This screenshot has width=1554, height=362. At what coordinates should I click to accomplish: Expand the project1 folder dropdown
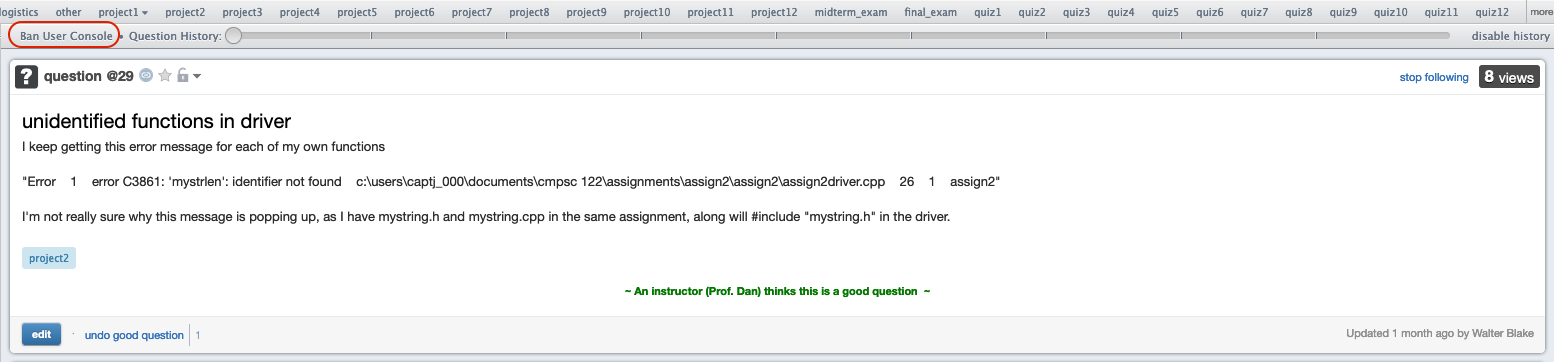click(x=123, y=12)
